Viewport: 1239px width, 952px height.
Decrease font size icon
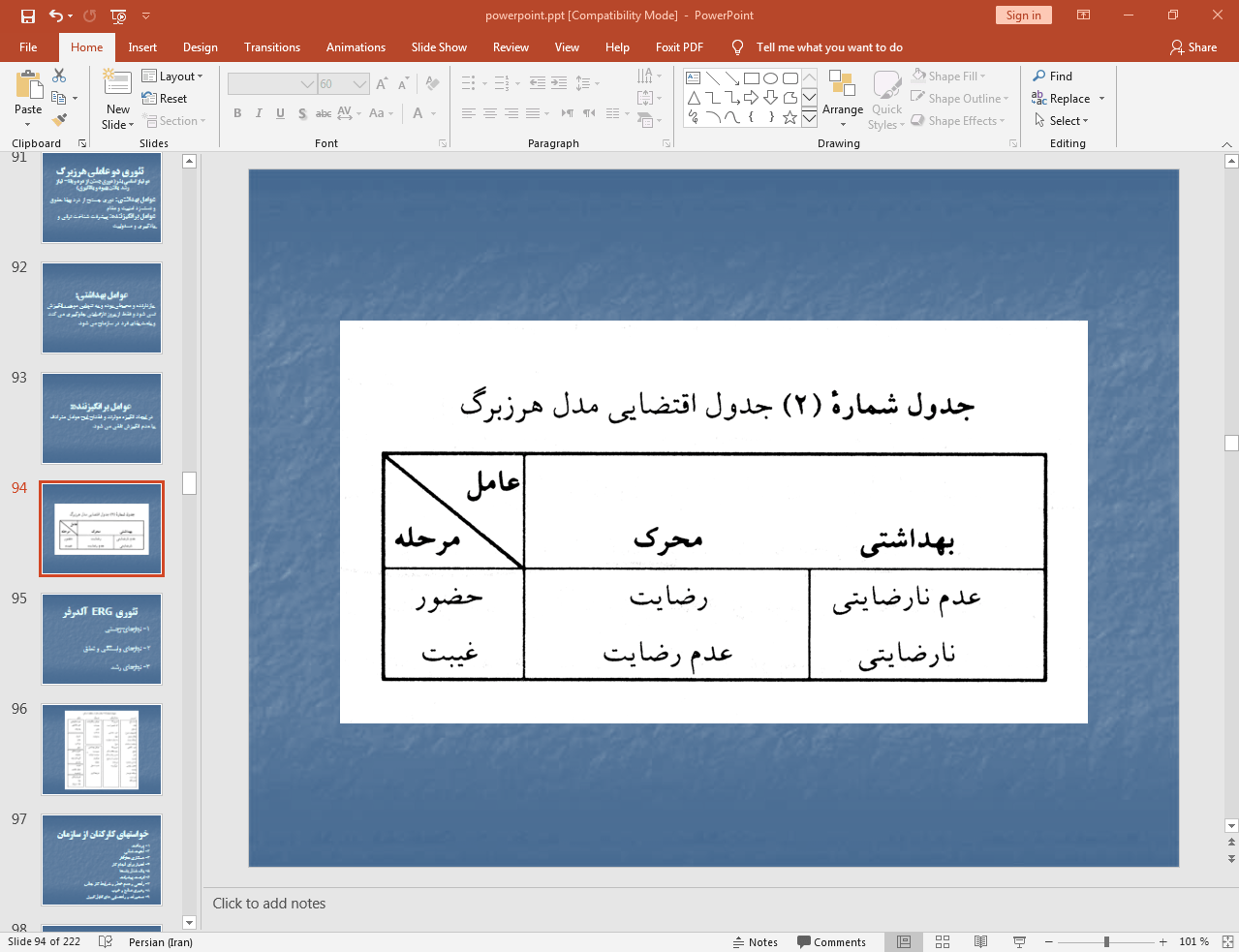pos(403,84)
